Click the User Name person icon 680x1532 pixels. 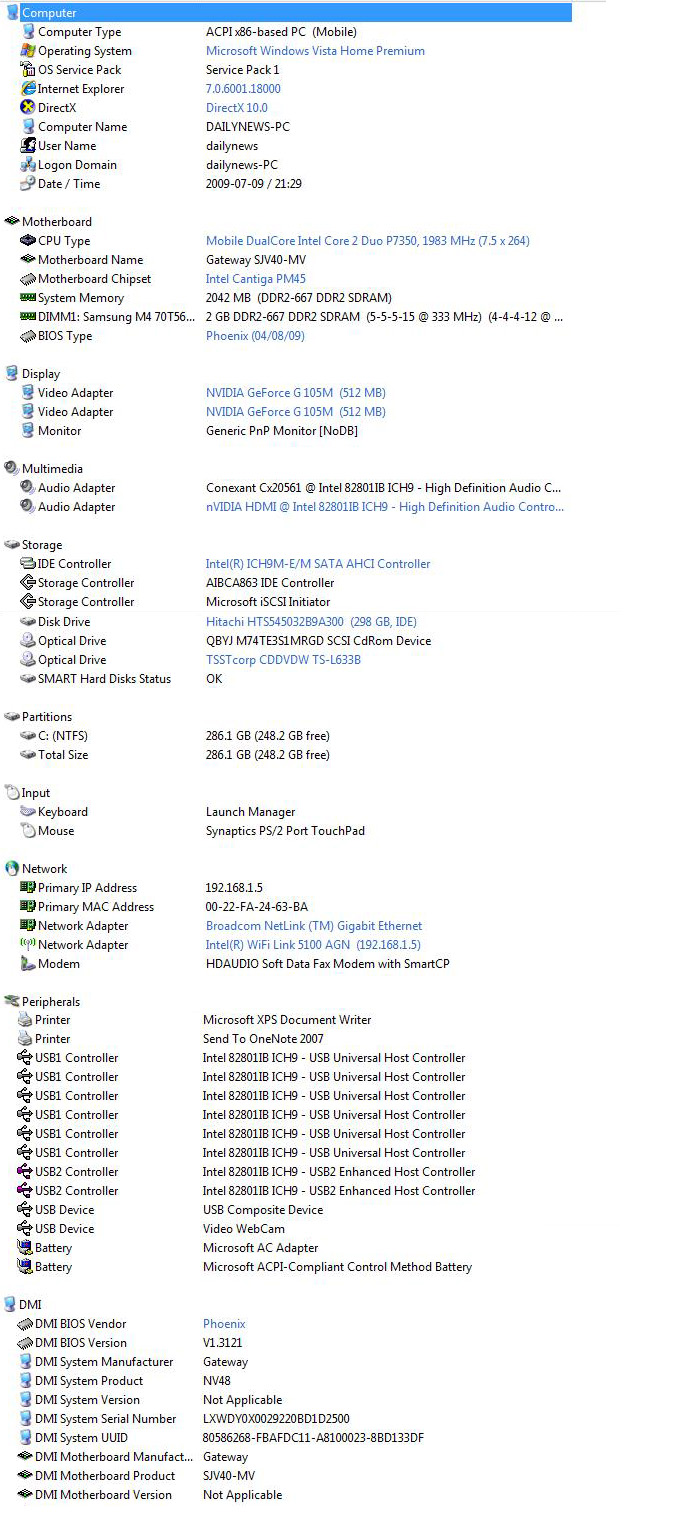(28, 146)
